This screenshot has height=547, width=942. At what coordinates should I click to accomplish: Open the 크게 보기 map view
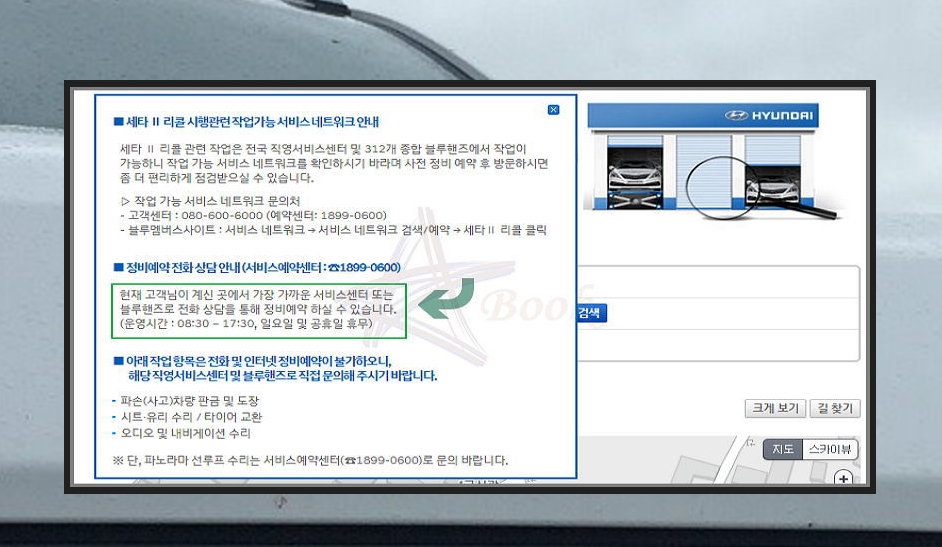(x=776, y=408)
